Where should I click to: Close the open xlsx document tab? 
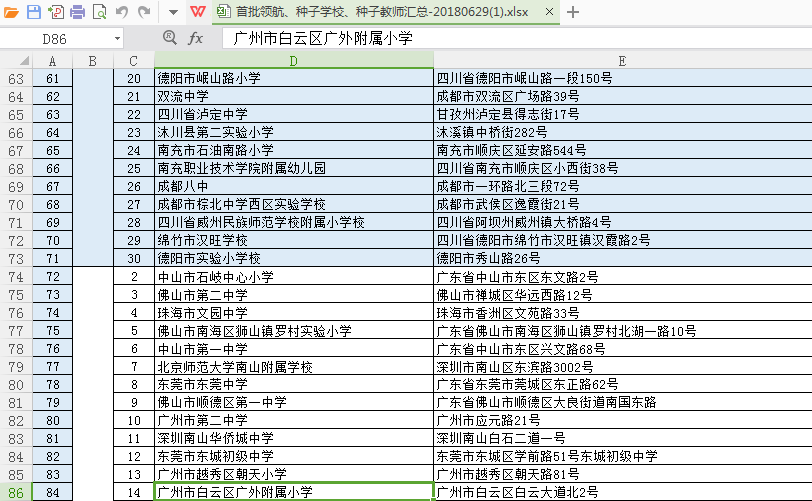click(547, 12)
